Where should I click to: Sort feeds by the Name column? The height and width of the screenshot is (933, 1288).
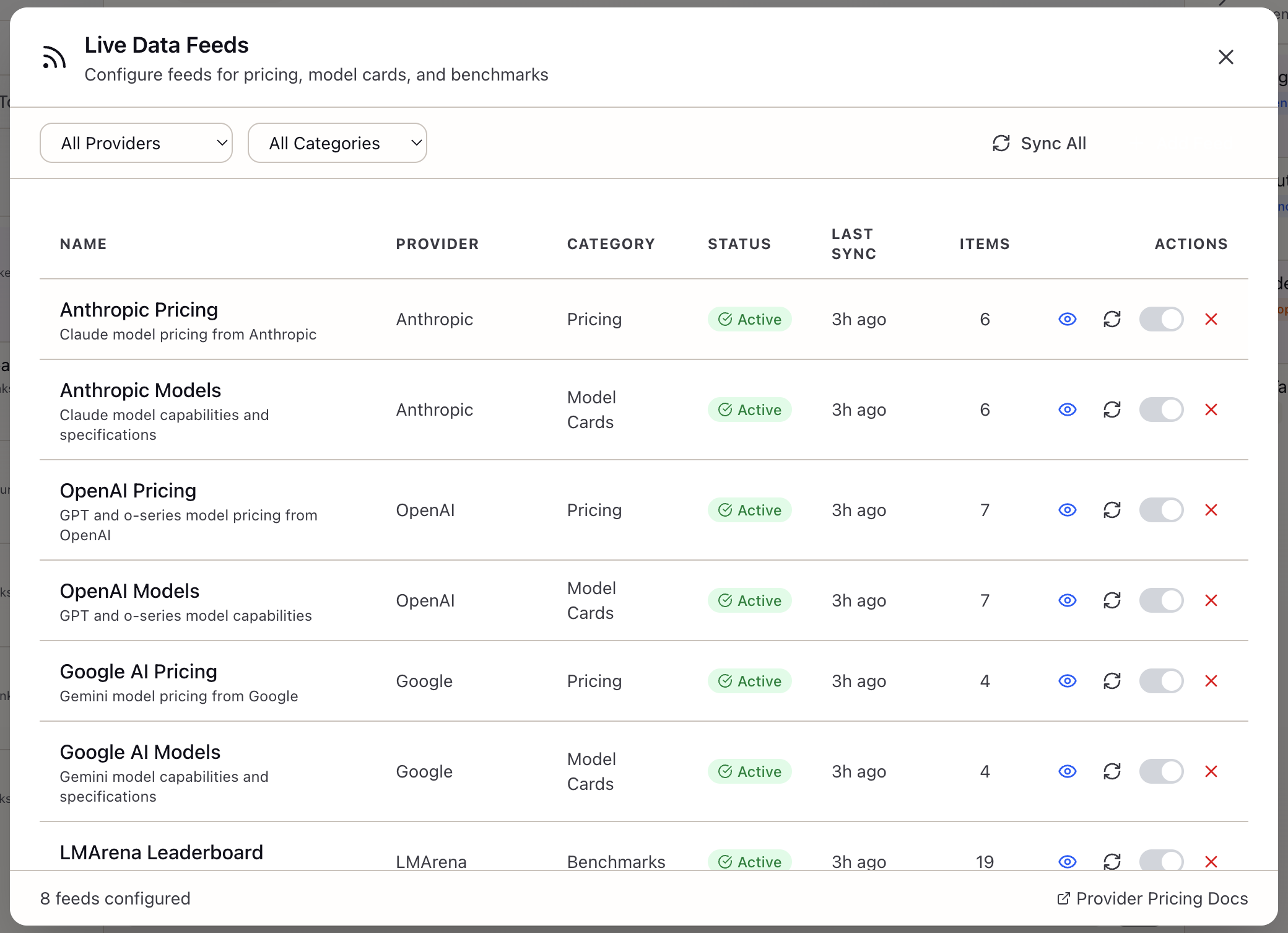pyautogui.click(x=83, y=243)
